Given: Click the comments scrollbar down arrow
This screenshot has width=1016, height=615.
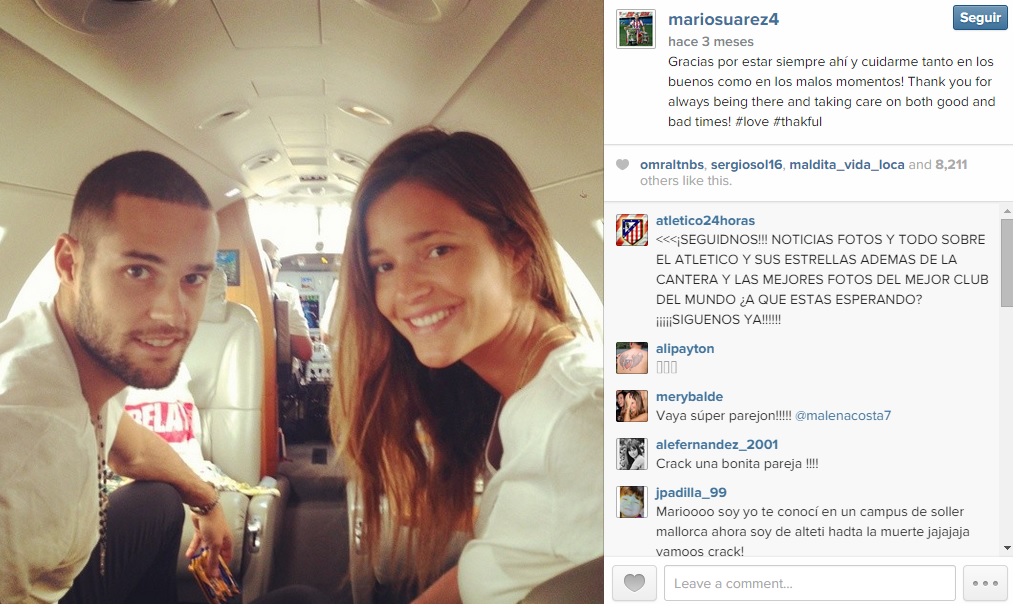Looking at the screenshot, I should click(x=1007, y=548).
